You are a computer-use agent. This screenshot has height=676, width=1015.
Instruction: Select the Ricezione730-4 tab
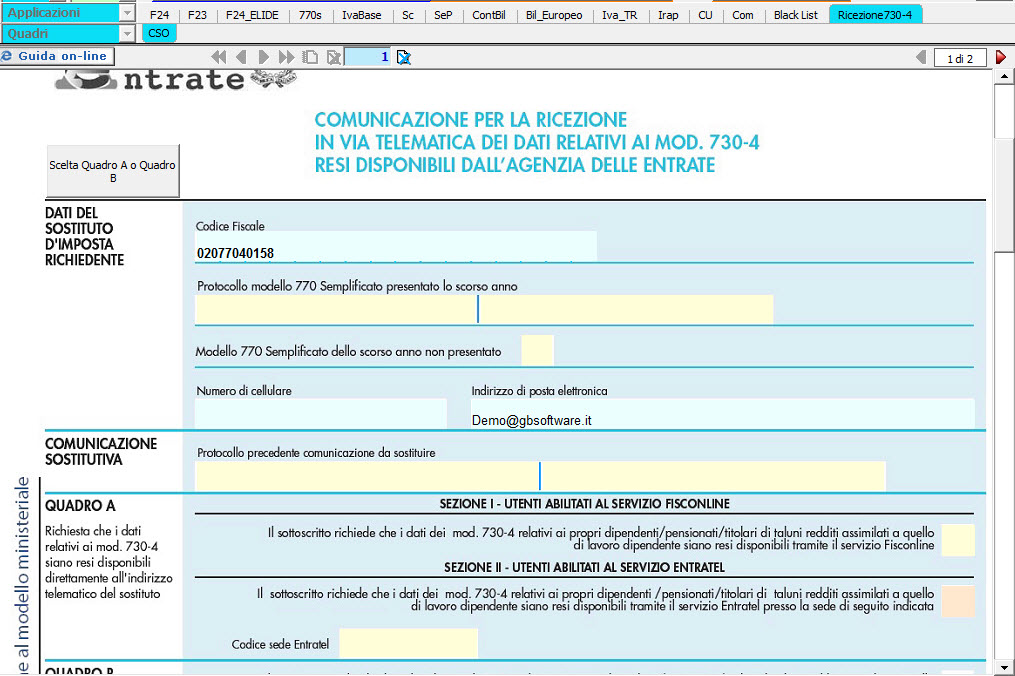[x=875, y=15]
